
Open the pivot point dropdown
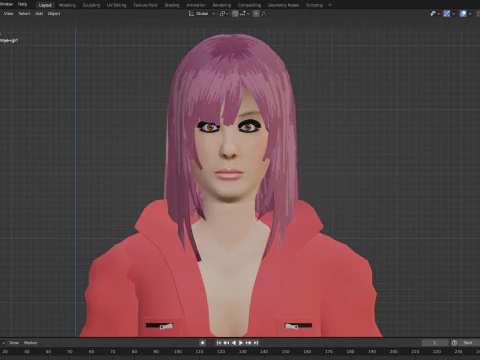[224, 14]
